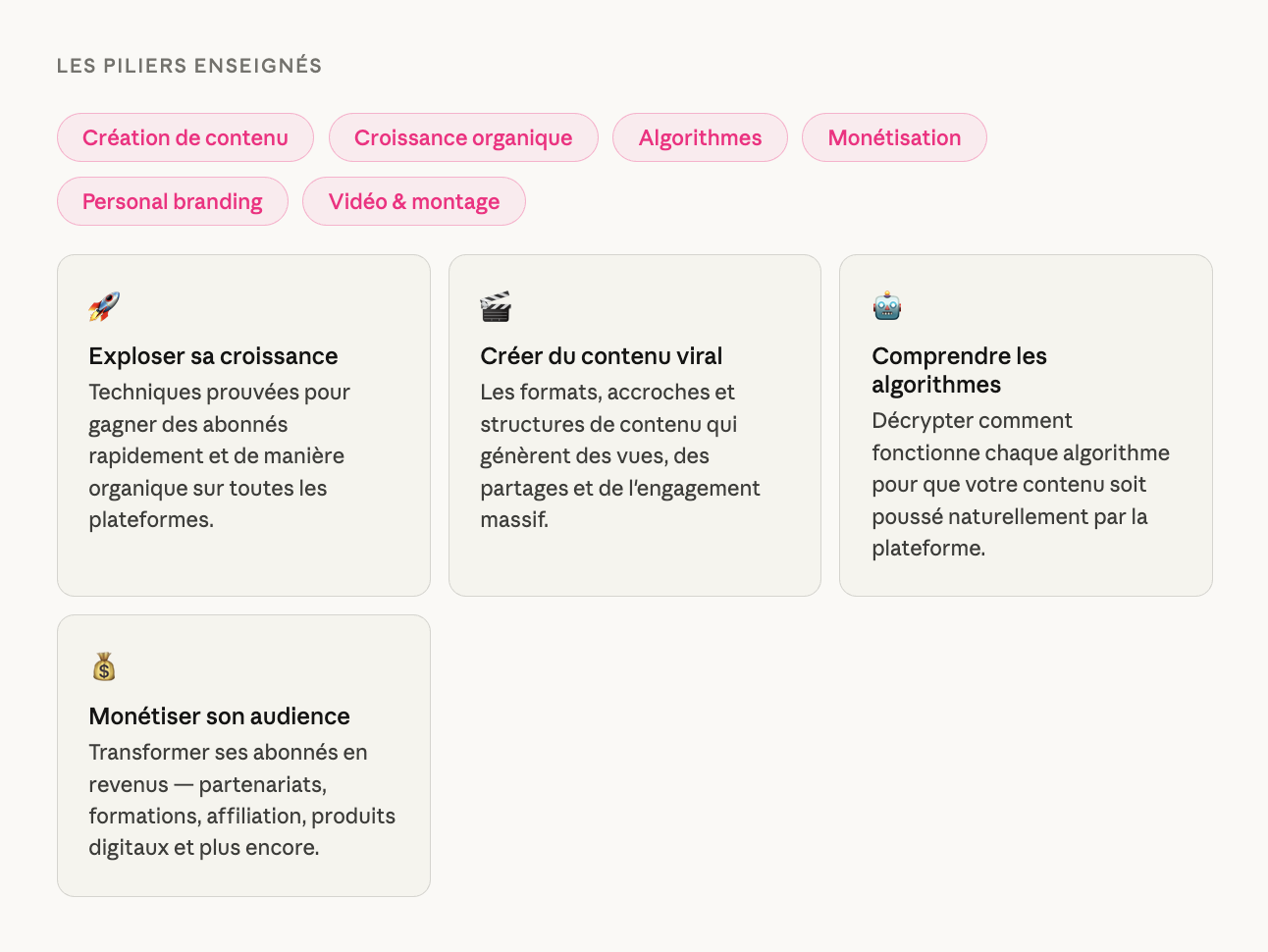Open the Monétiser son audience heading

coord(219,716)
